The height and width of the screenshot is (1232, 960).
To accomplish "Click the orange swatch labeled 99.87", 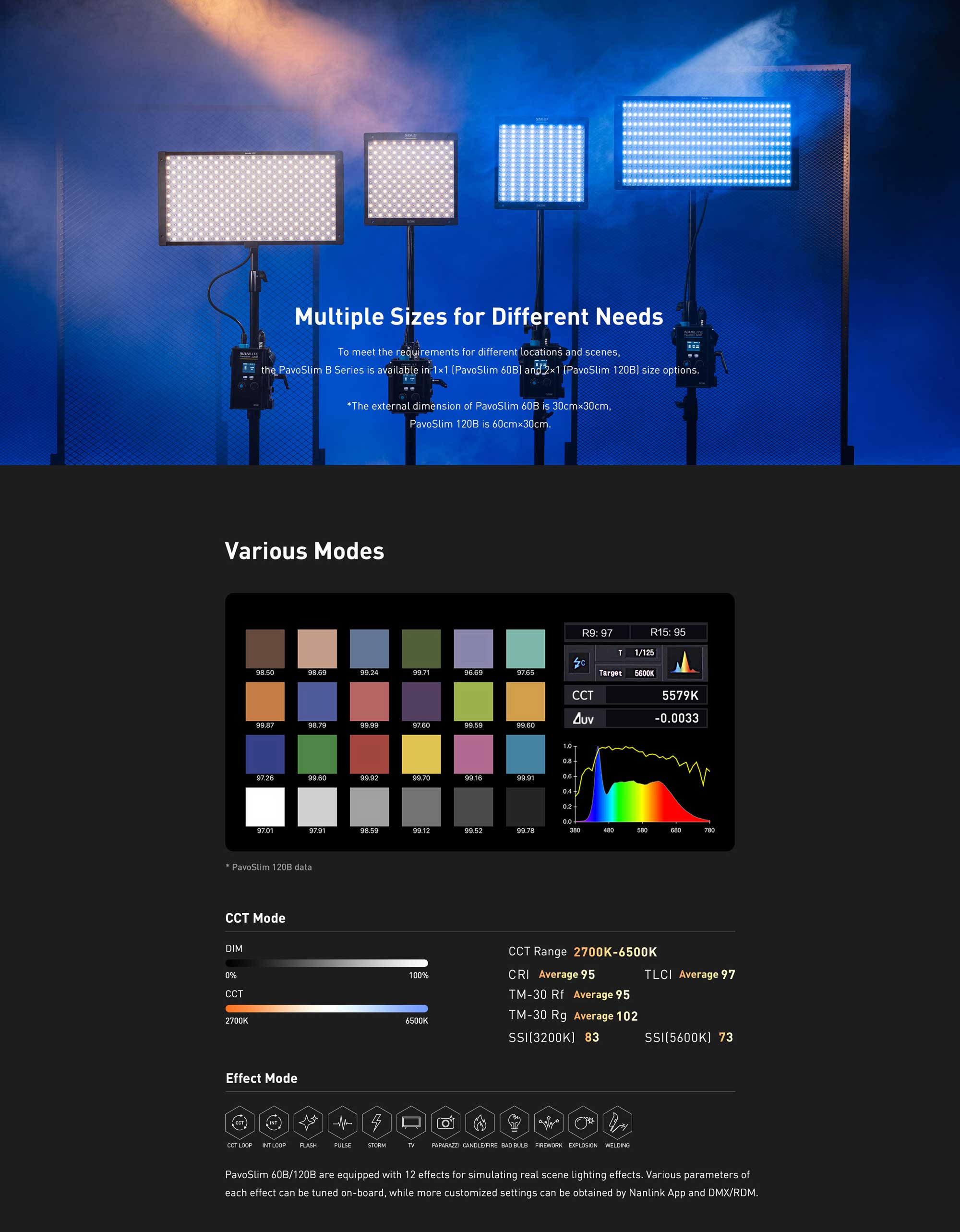I will click(x=265, y=701).
